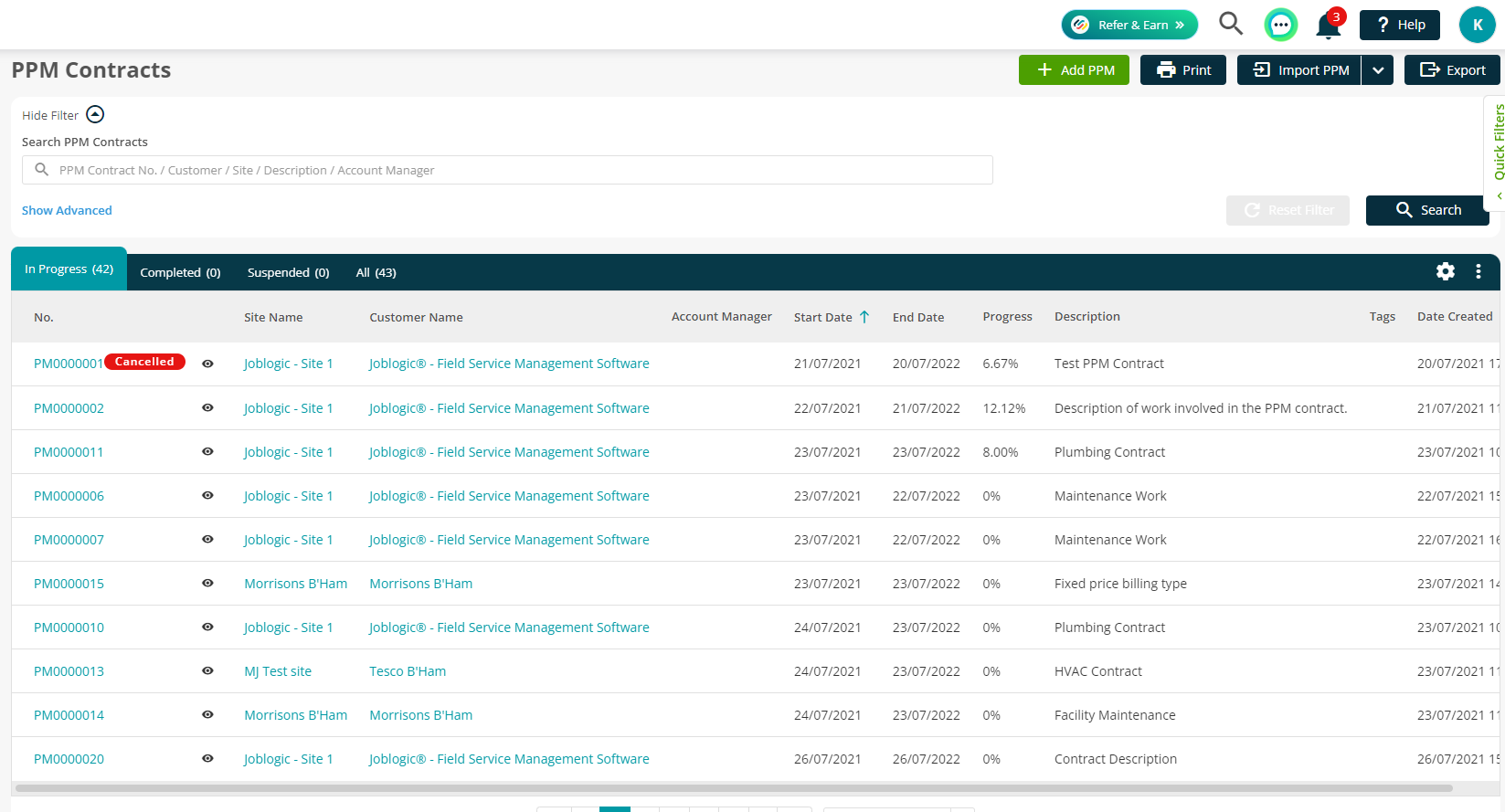Open the global search magnifier icon
Viewport: 1505px width, 812px height.
pos(1231,24)
